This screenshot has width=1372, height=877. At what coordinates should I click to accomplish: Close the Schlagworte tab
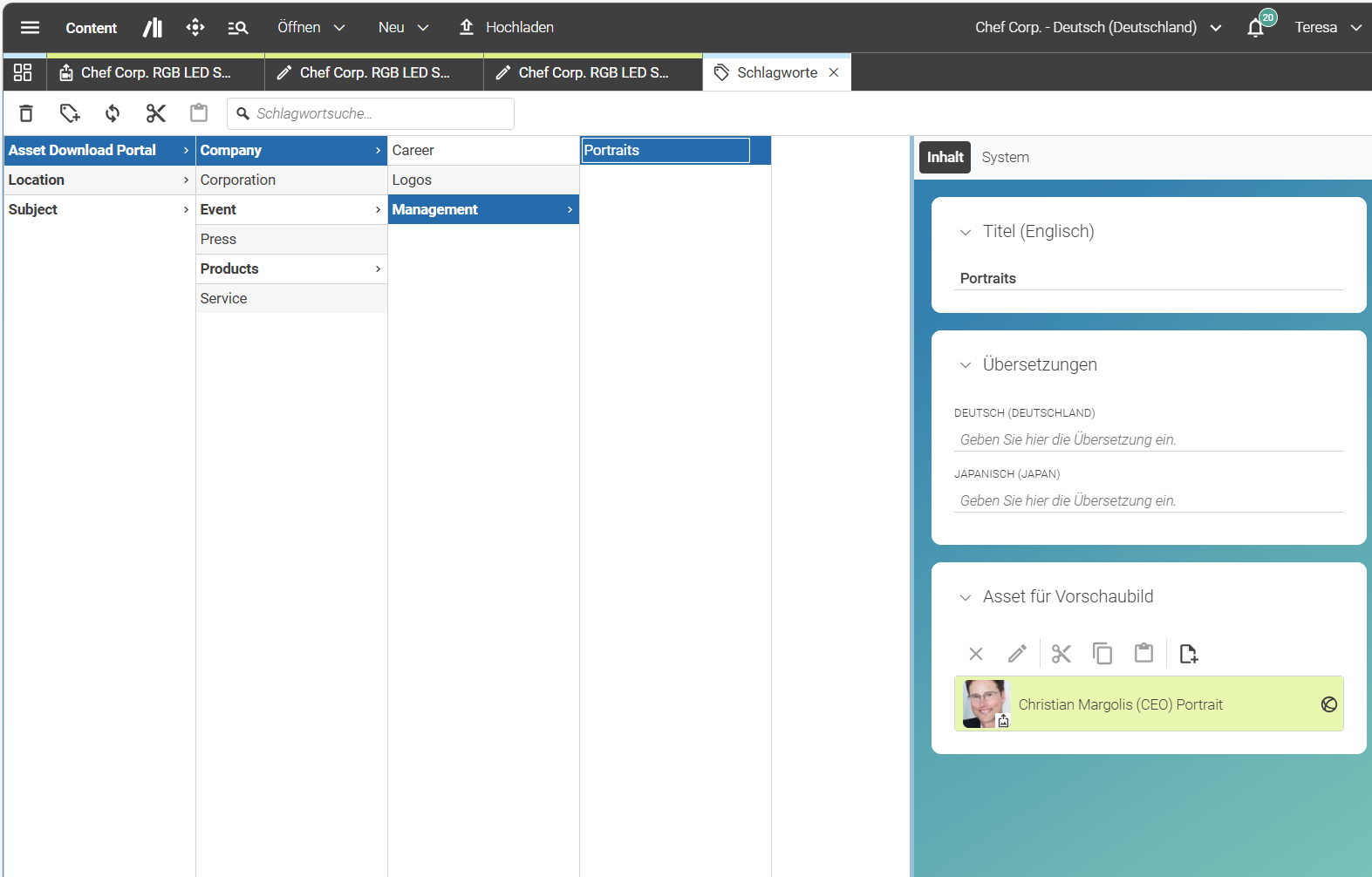(834, 72)
